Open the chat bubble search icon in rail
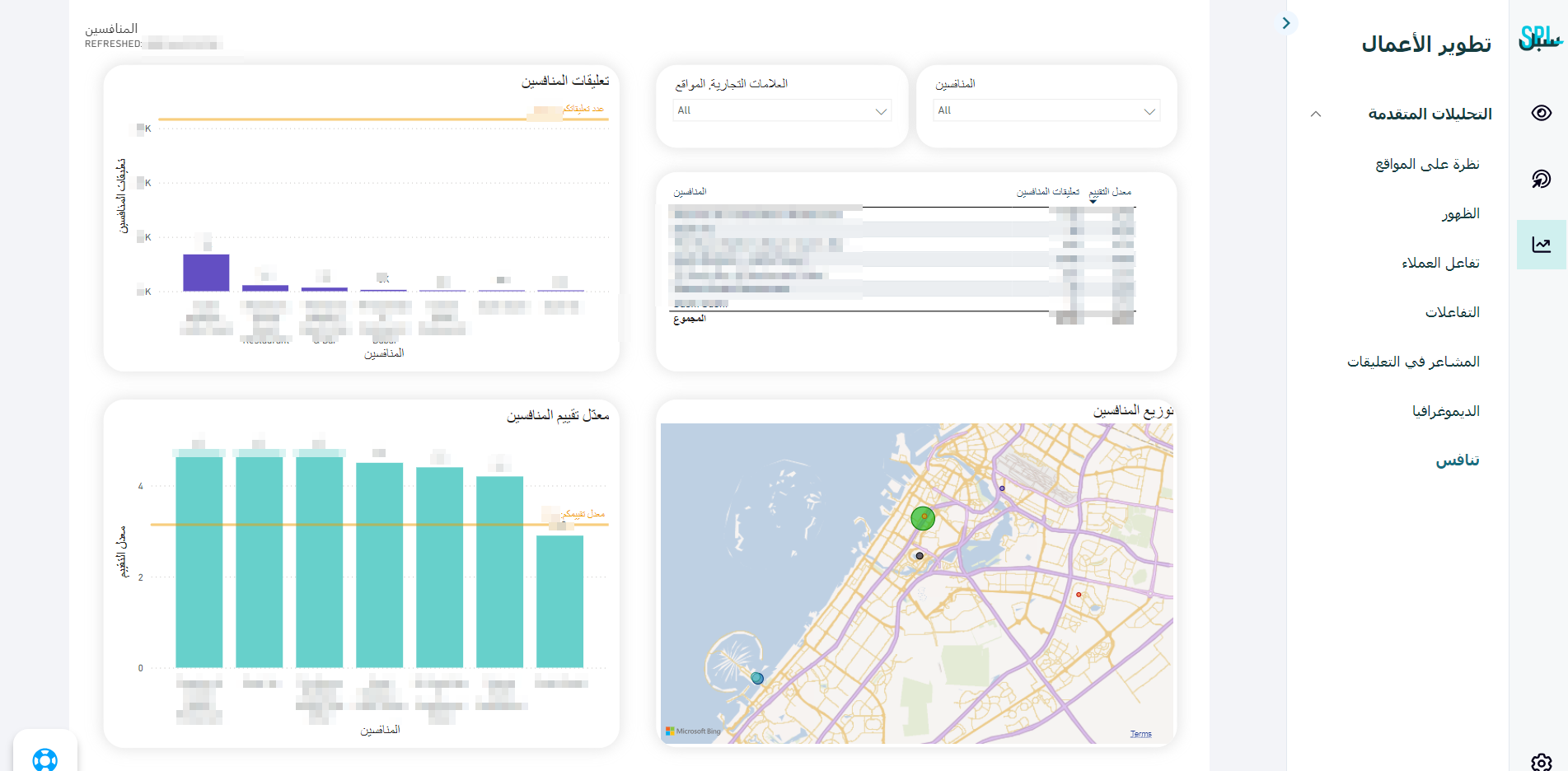This screenshot has width=1568, height=771. (x=1541, y=179)
